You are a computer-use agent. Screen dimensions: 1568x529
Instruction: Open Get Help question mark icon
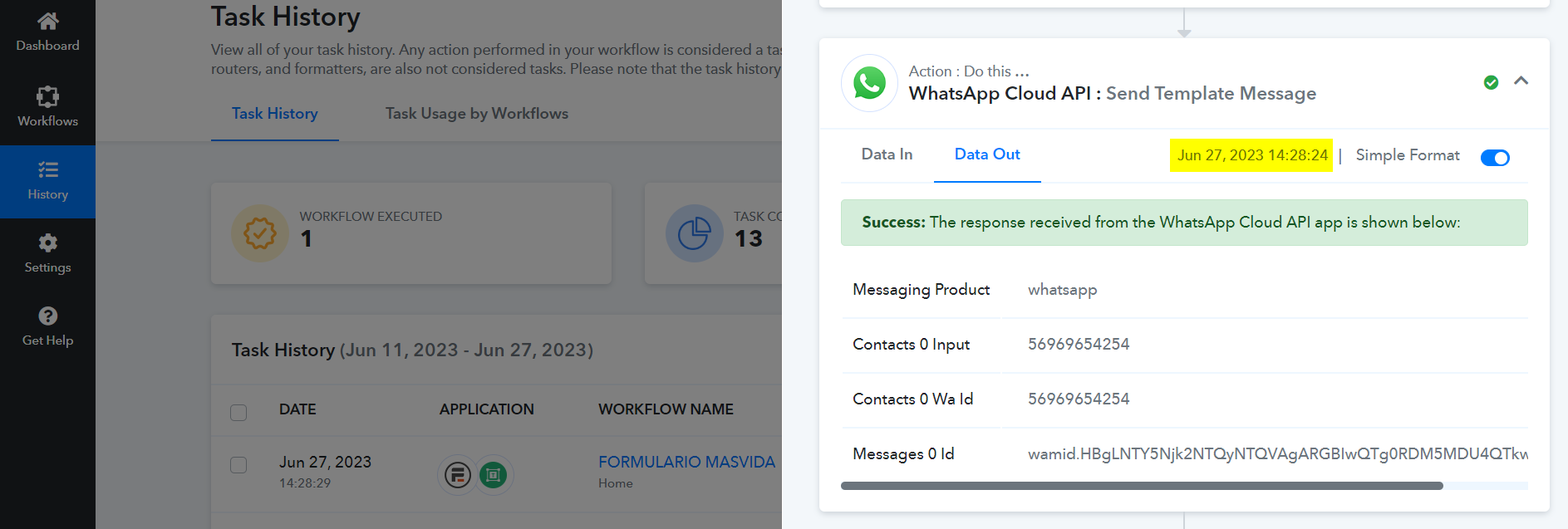[47, 316]
